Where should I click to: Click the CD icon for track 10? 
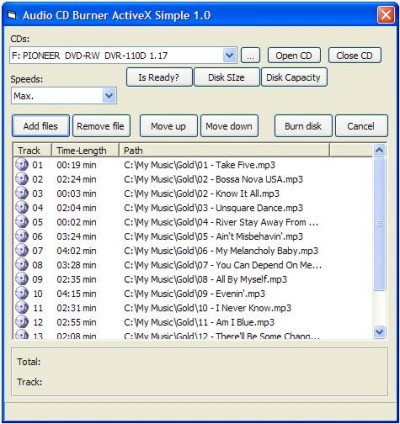click(x=22, y=294)
